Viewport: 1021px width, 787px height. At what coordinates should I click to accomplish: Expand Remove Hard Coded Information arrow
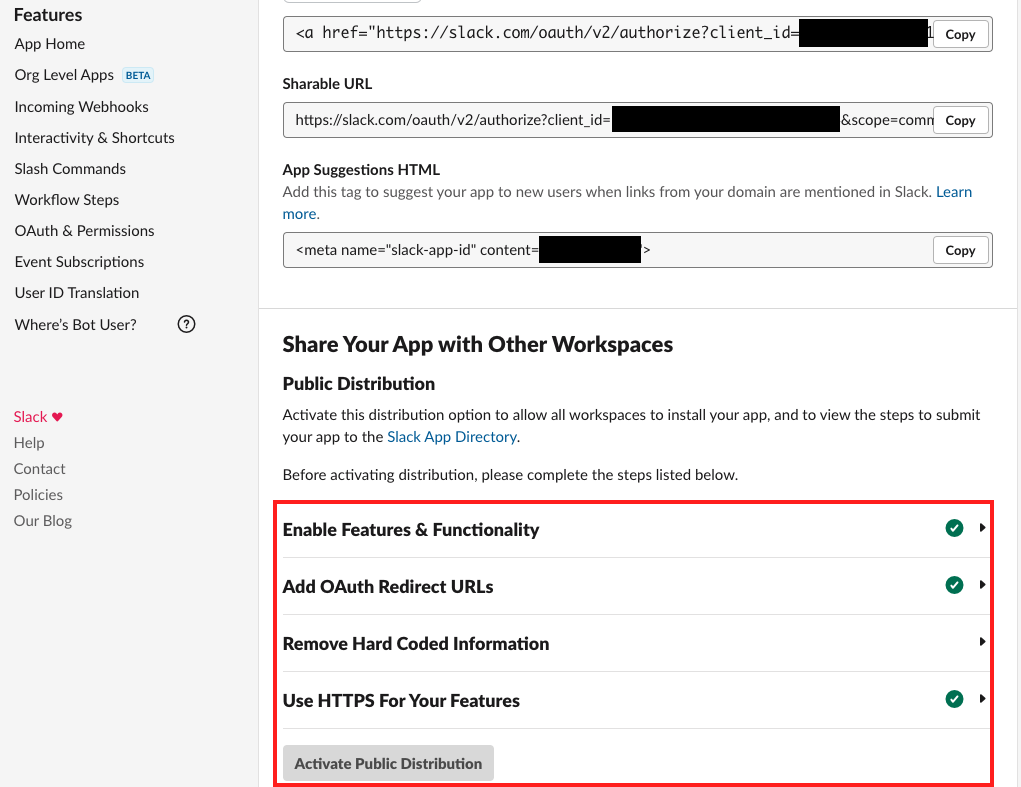(x=982, y=642)
